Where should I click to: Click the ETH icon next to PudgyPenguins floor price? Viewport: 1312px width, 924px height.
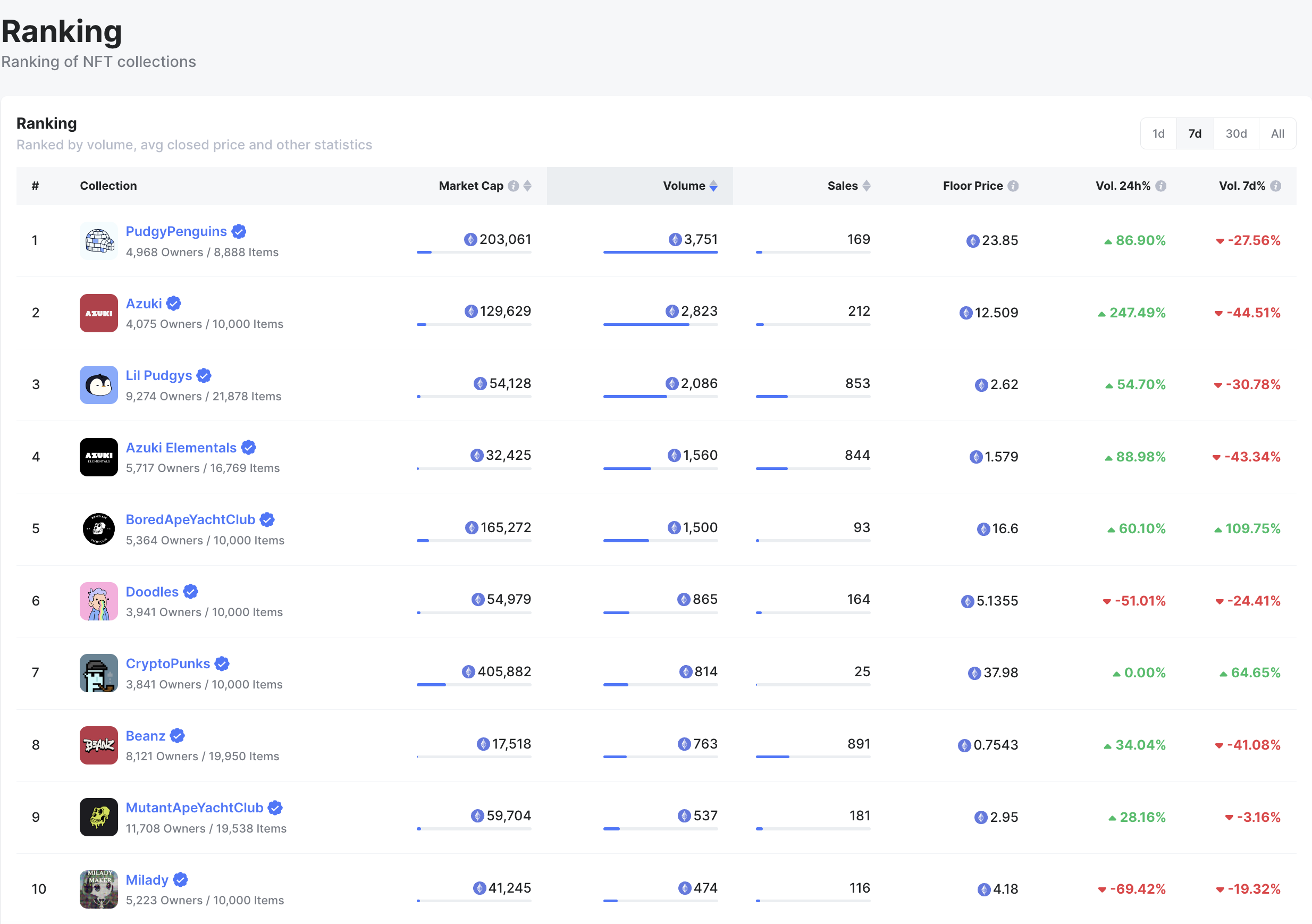point(973,241)
